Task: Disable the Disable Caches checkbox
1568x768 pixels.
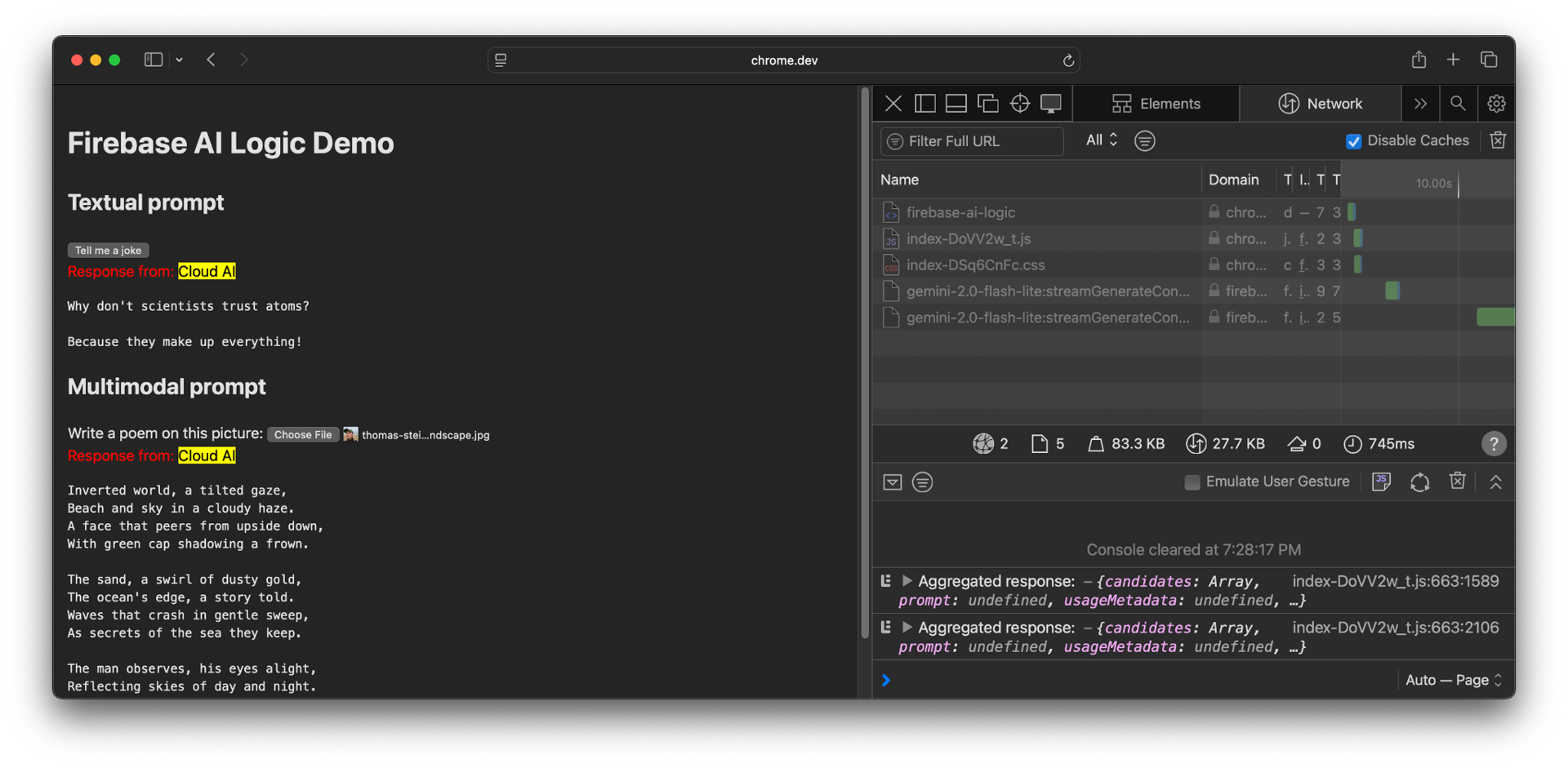Action: click(x=1354, y=140)
